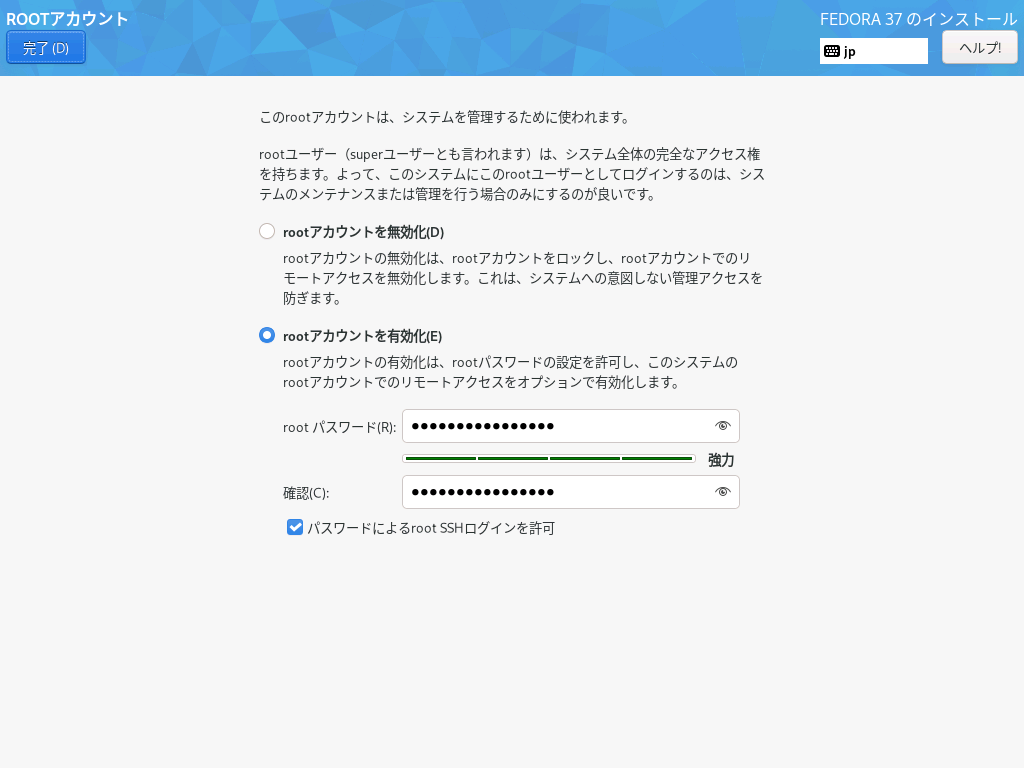Click the 強力 strength label
This screenshot has height=768, width=1024.
point(721,460)
